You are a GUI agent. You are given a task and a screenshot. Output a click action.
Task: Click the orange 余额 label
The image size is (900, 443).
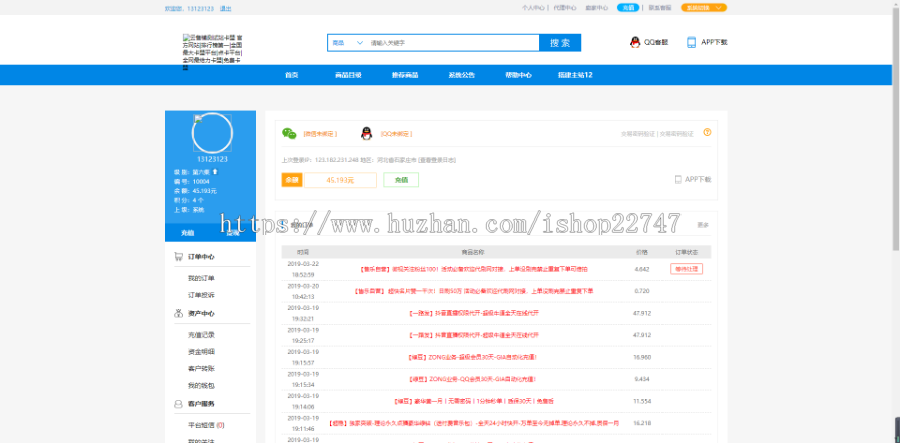pos(292,180)
